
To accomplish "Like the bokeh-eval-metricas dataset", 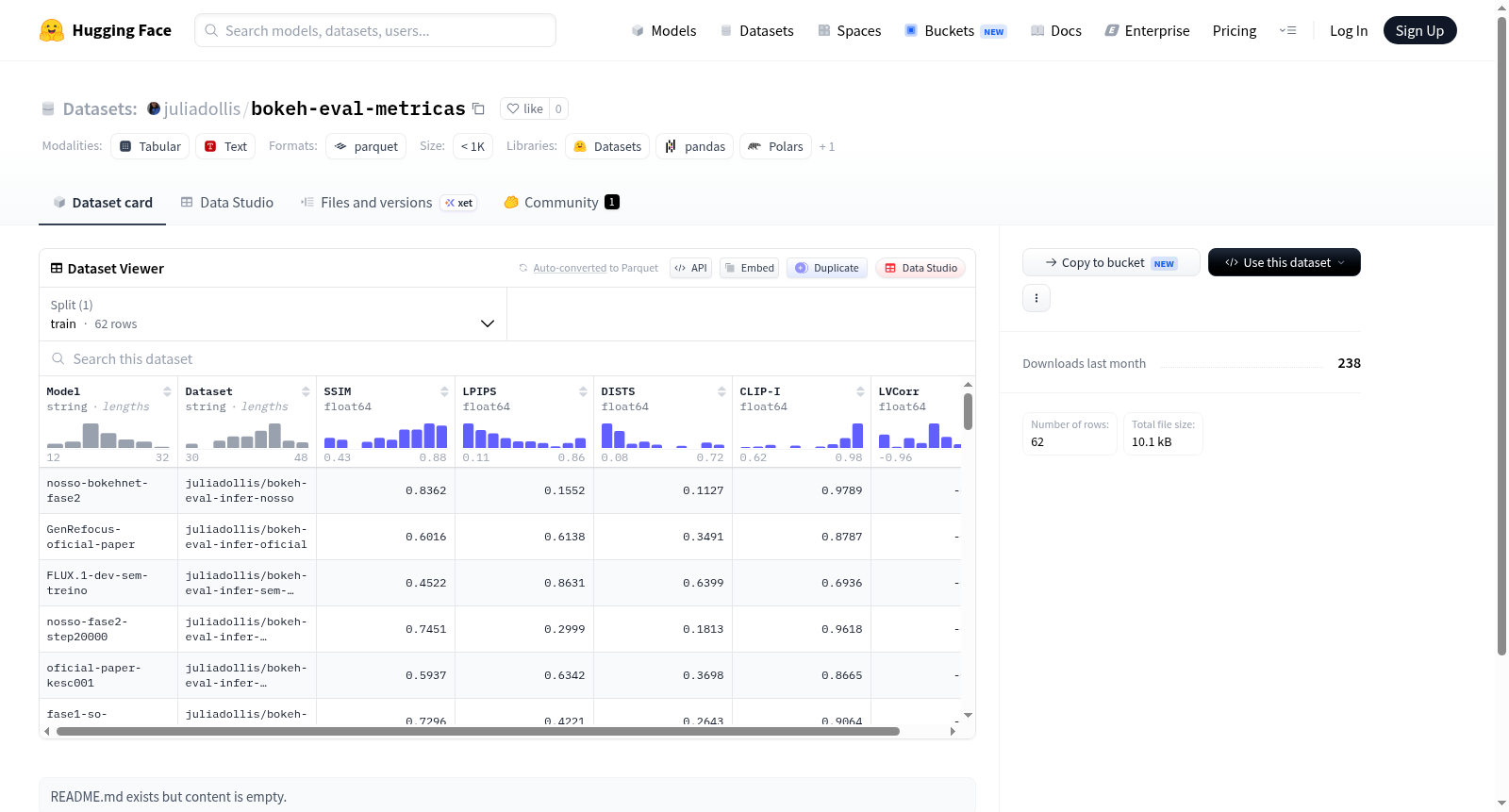I will [x=525, y=108].
